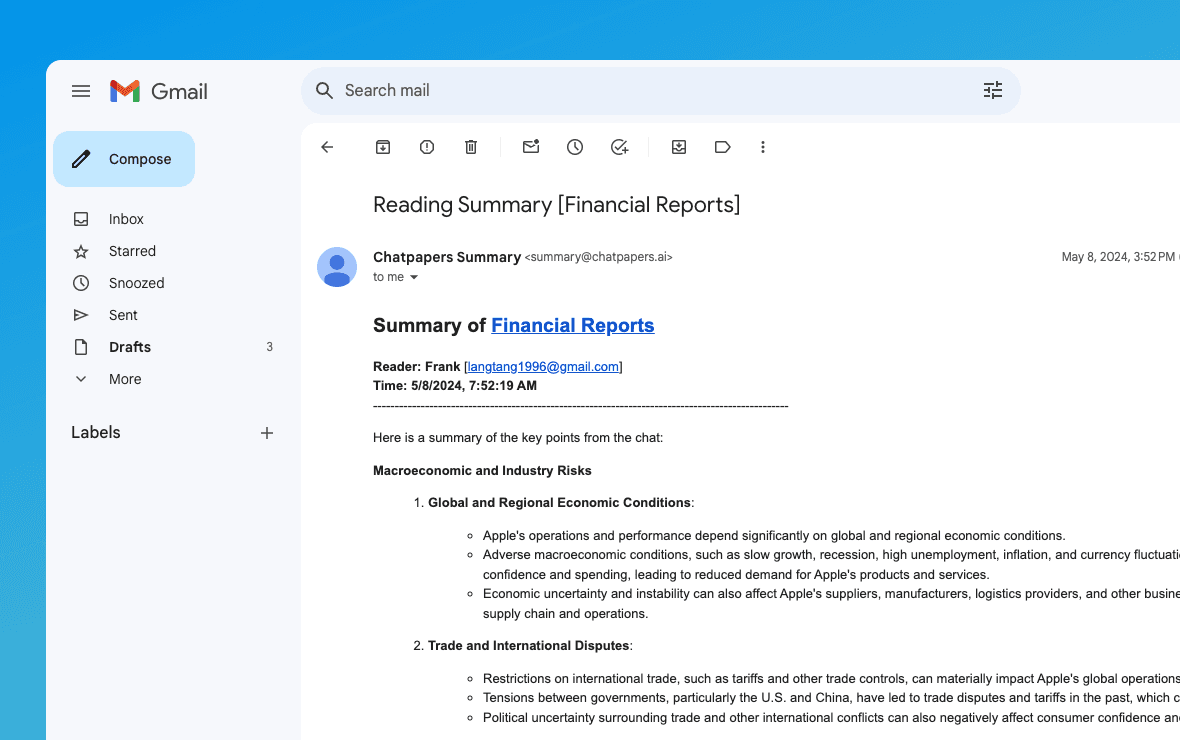Show recipient details dropdown arrow
The height and width of the screenshot is (740, 1180).
pyautogui.click(x=414, y=277)
